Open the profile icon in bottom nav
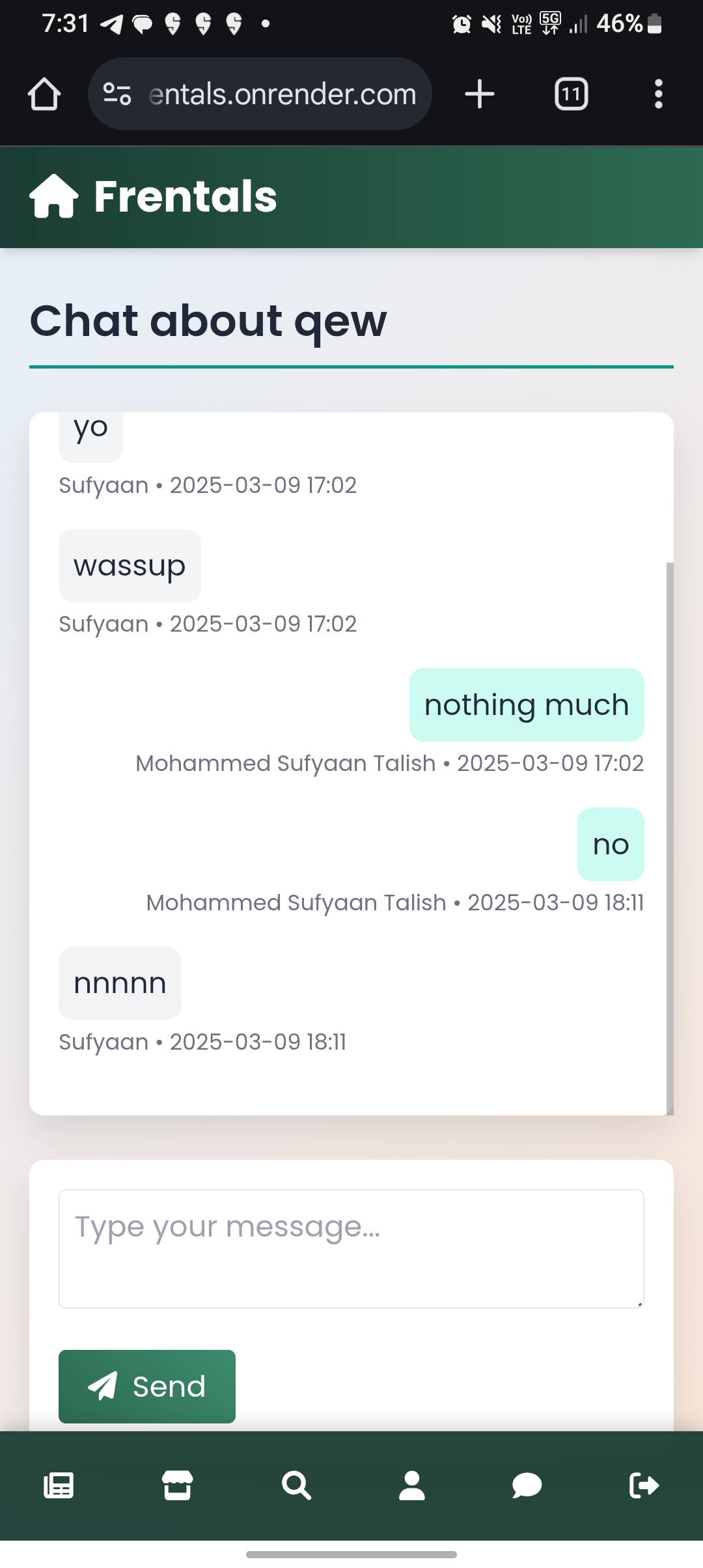Viewport: 703px width, 1568px height. (x=412, y=1486)
